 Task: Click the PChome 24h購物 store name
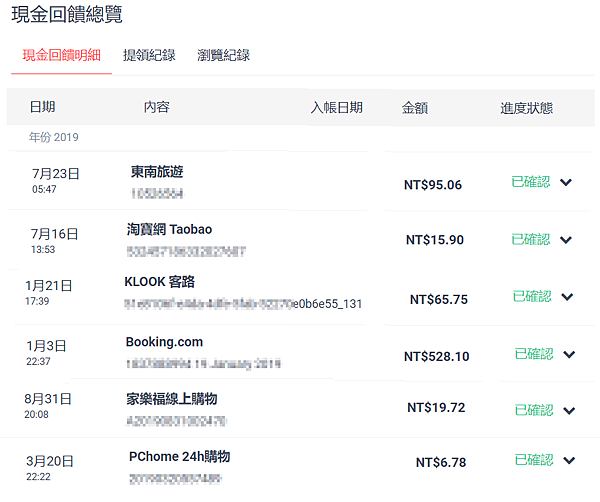click(180, 456)
